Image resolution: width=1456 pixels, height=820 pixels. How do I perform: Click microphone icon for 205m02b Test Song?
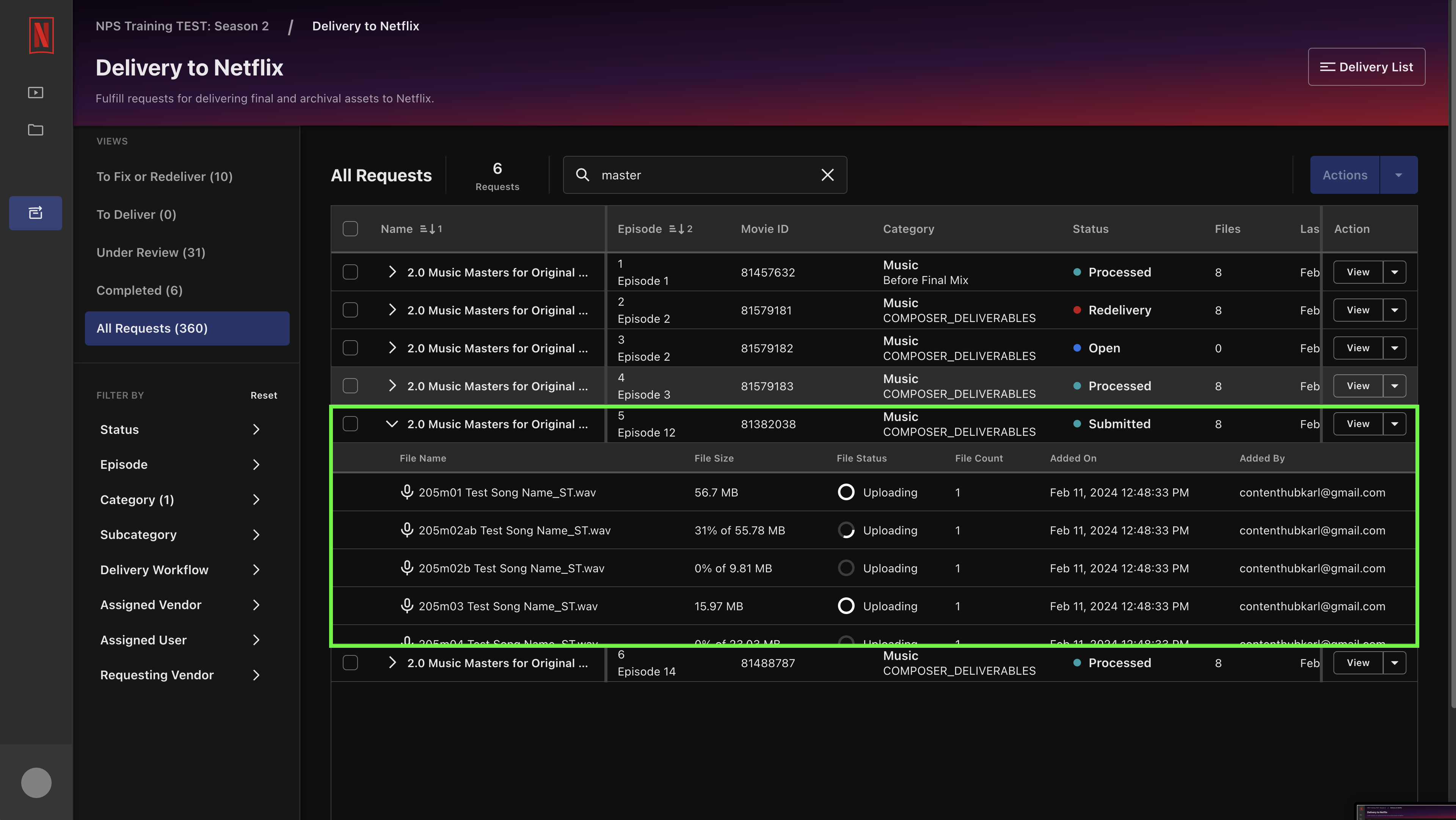tap(406, 567)
